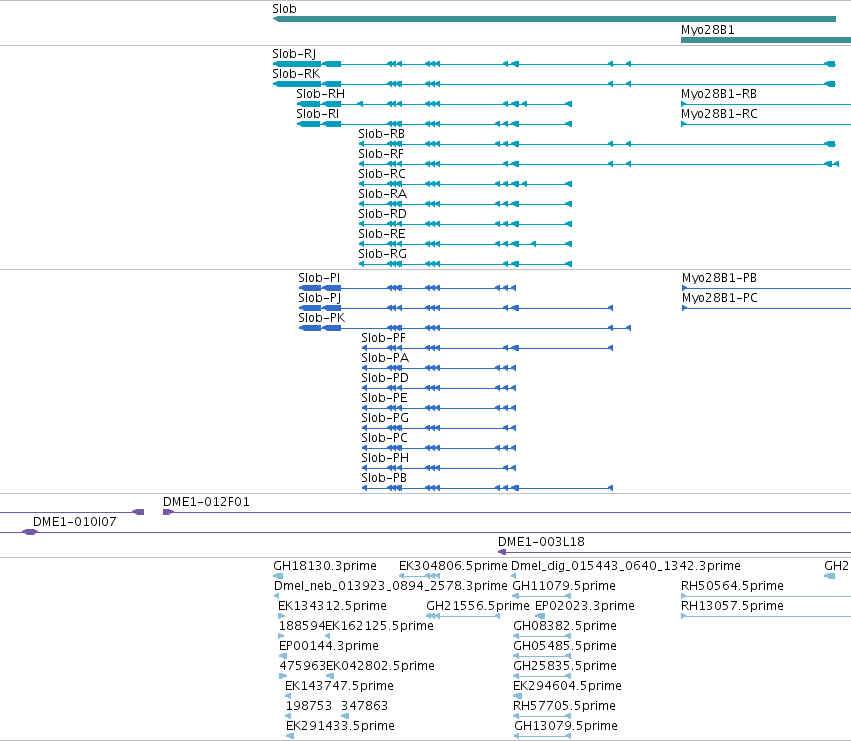Choose the EK162125.5prime EST label
851x741 pixels.
[x=379, y=626]
